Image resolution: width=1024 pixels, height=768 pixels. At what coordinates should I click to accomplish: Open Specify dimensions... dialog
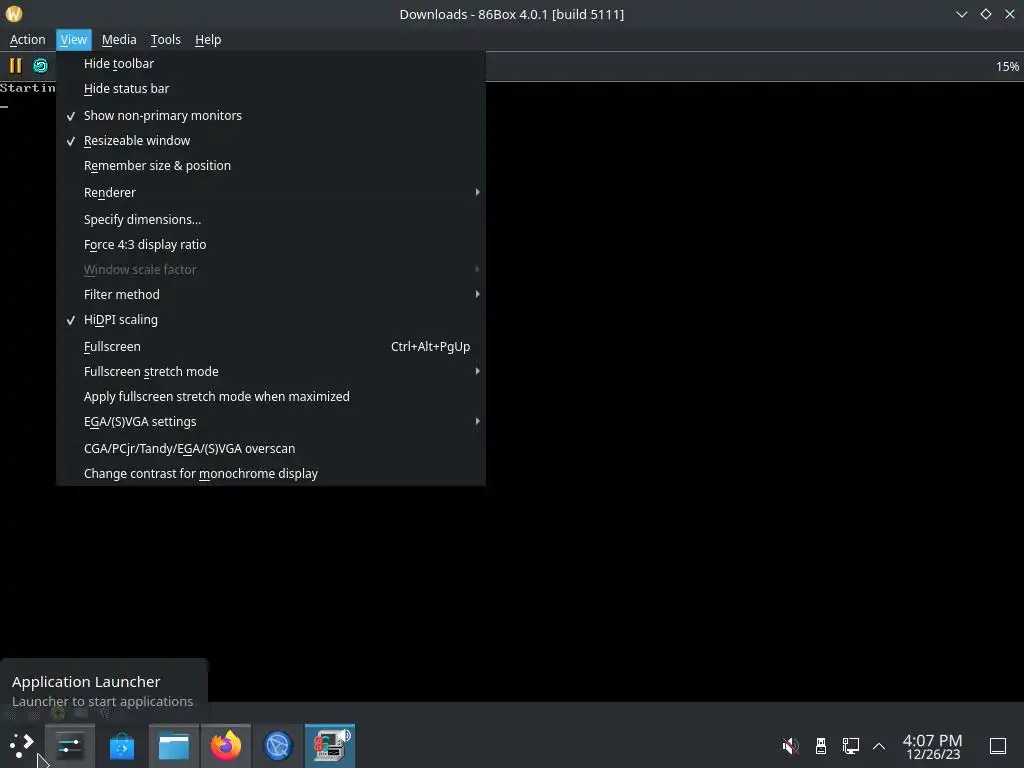coord(270,219)
